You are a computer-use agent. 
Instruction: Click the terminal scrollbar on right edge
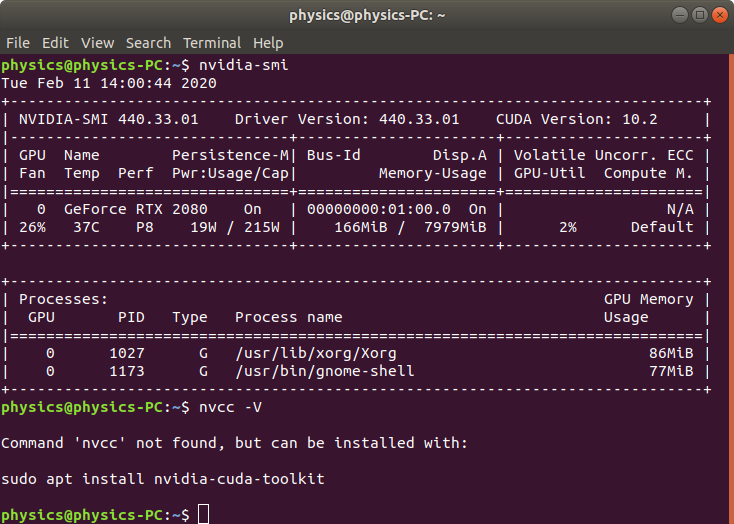pyautogui.click(x=731, y=288)
